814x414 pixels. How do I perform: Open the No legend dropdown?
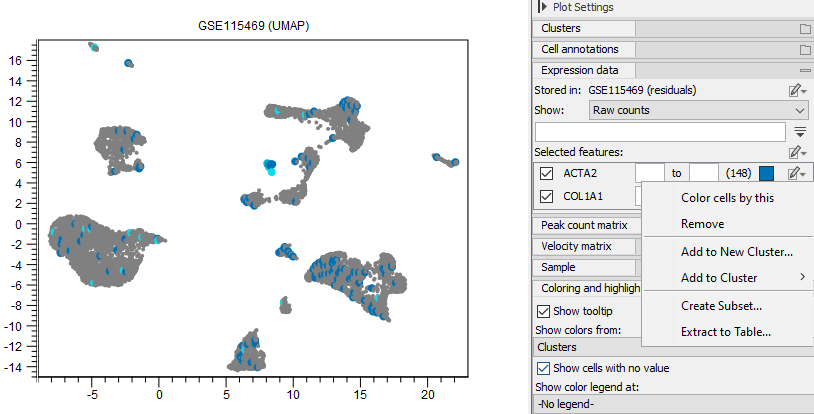[673, 404]
